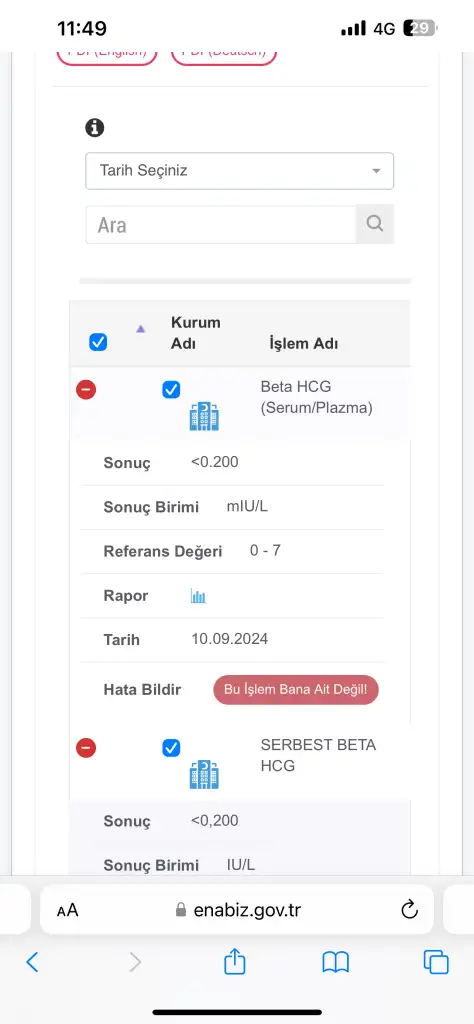Click the search magnifier icon

375,224
